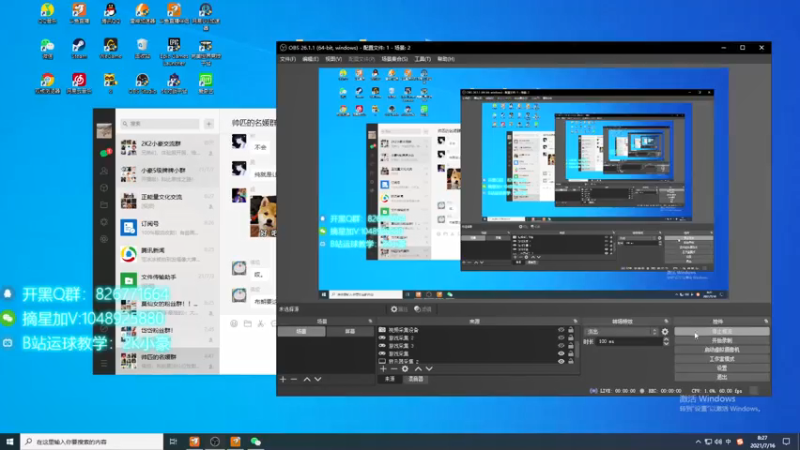Move the selected source down
Viewport: 800px width, 450px height.
429,369
